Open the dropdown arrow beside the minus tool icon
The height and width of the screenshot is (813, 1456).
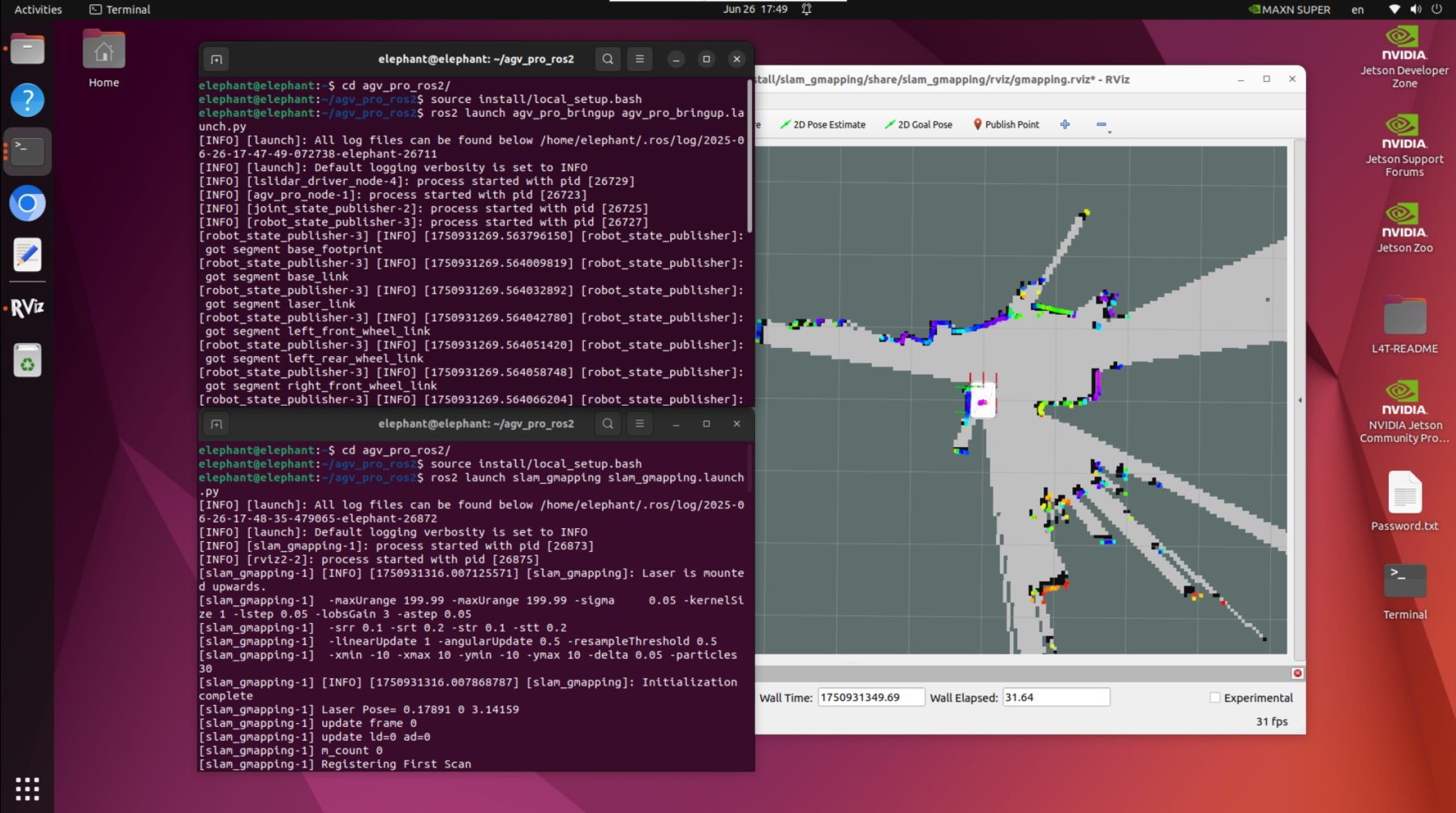(x=1109, y=131)
